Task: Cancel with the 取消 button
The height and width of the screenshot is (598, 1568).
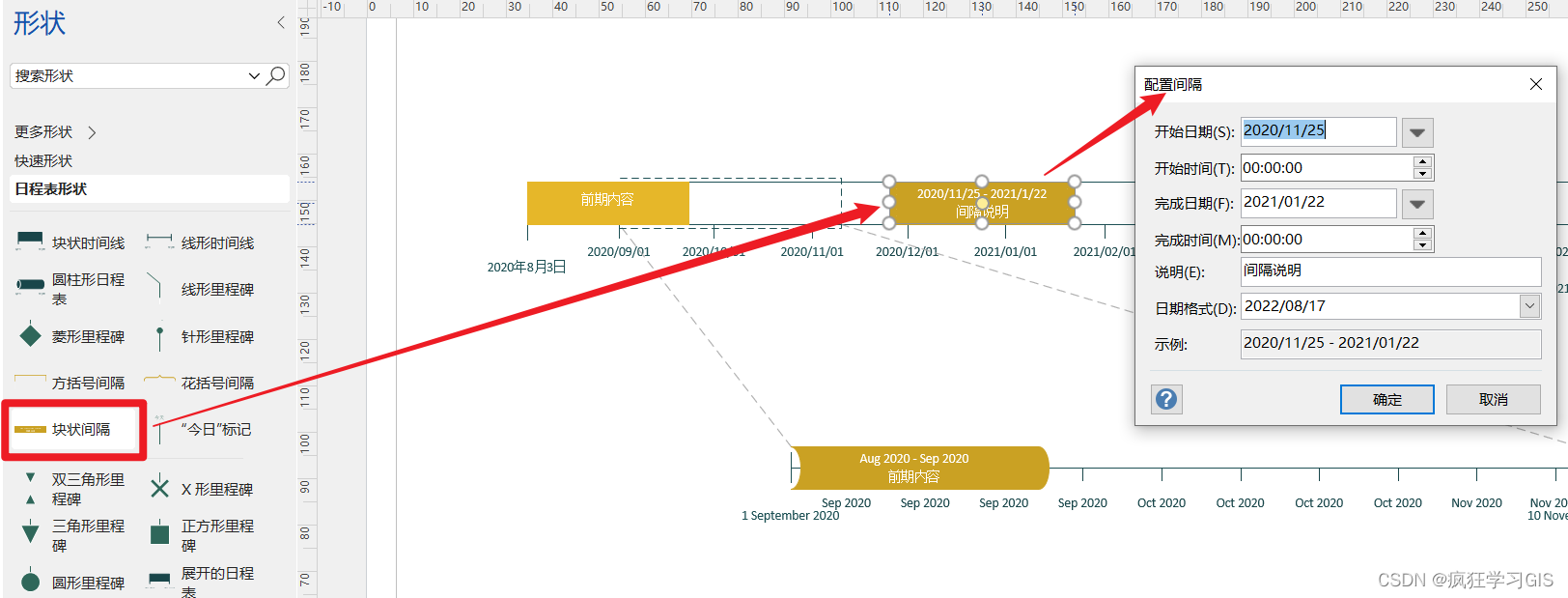Action: 1493,399
